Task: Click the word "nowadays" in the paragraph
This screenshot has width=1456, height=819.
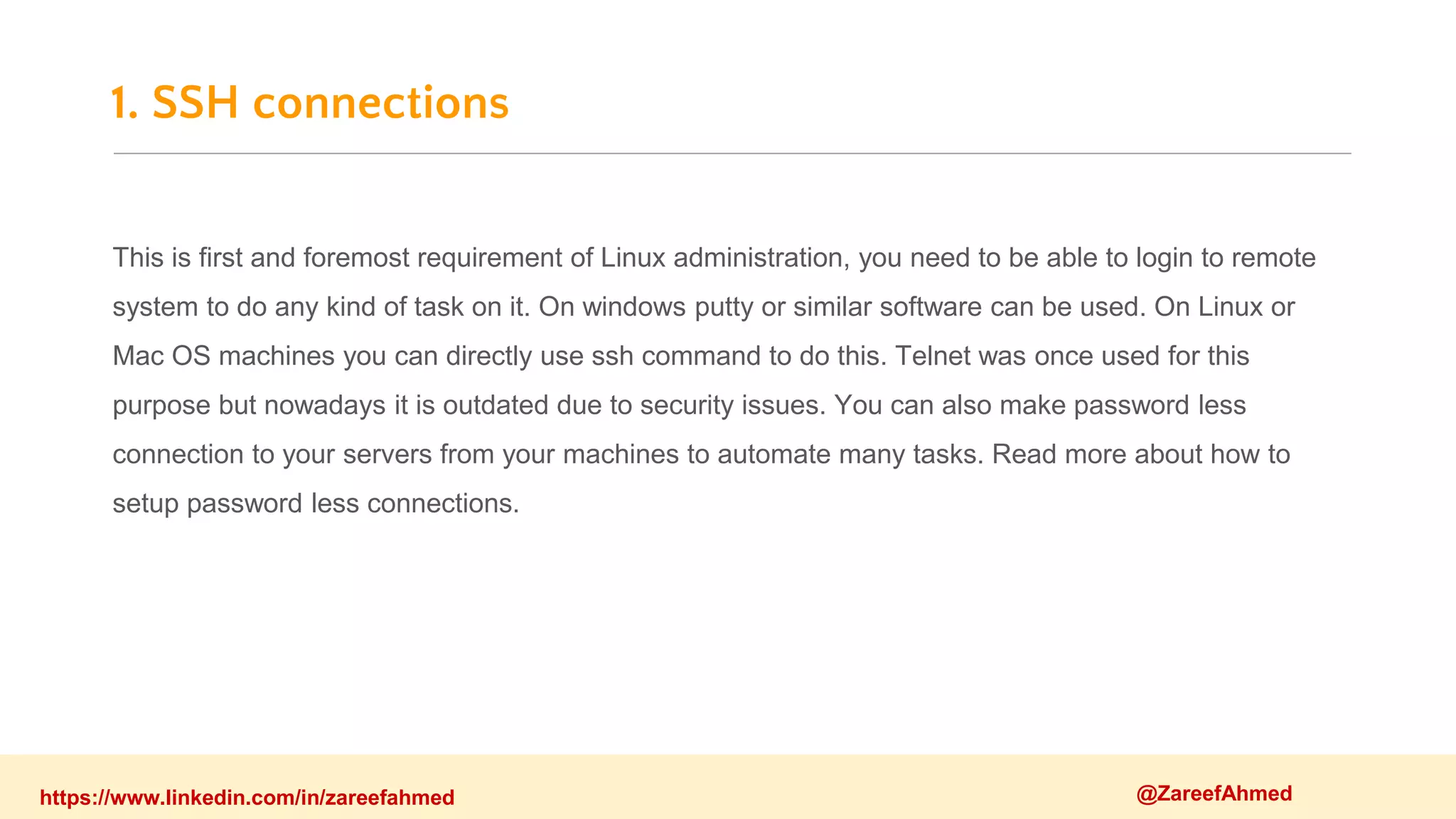Action: click(325, 405)
